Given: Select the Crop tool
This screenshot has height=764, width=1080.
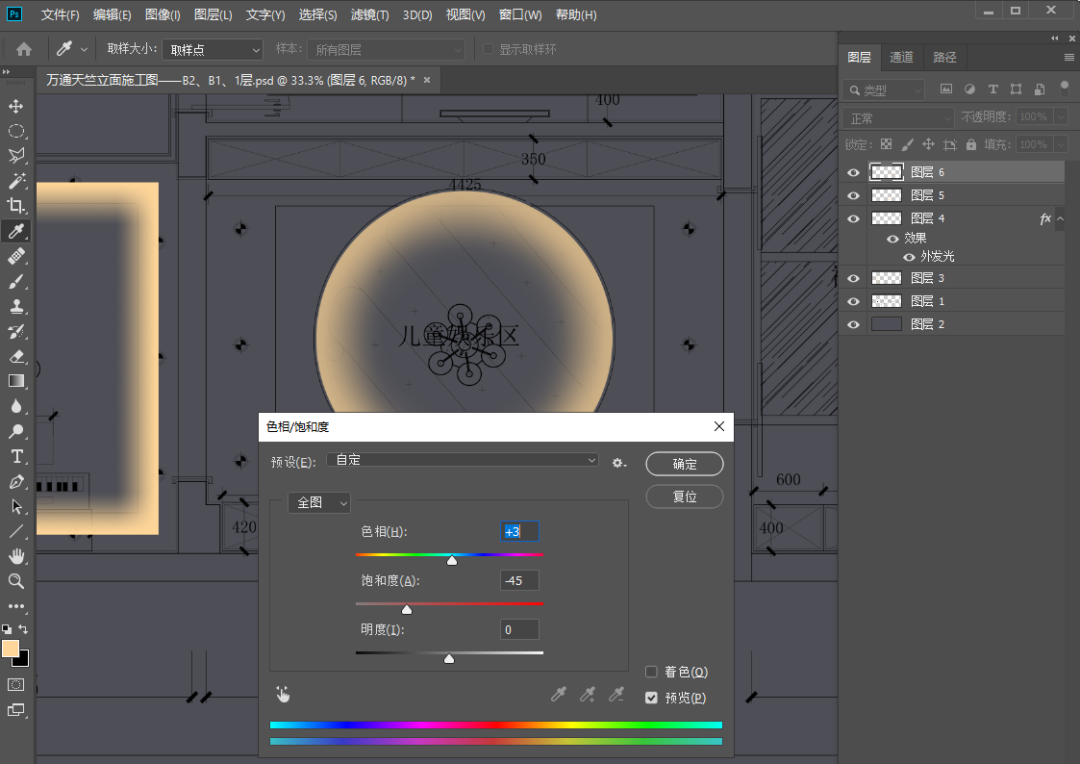Looking at the screenshot, I should 16,205.
